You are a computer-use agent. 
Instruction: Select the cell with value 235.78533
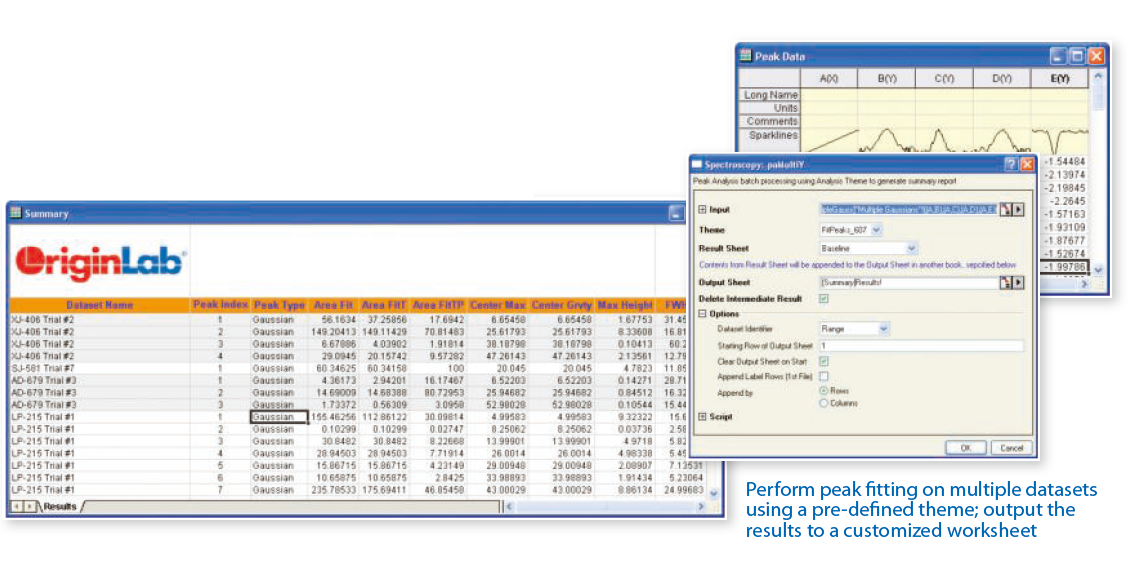333,490
